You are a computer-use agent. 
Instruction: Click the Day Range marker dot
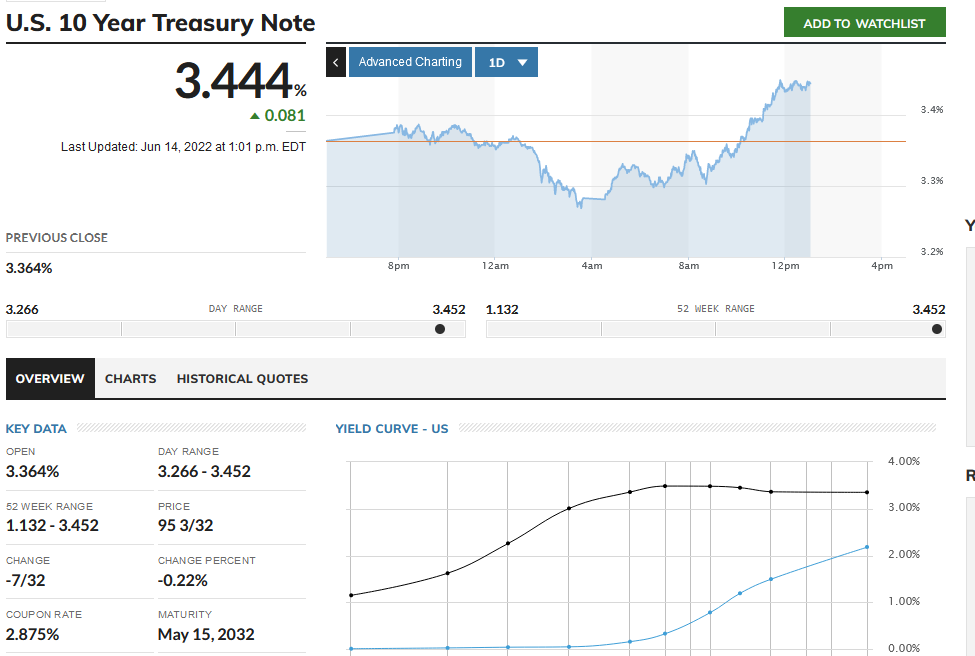coord(440,329)
